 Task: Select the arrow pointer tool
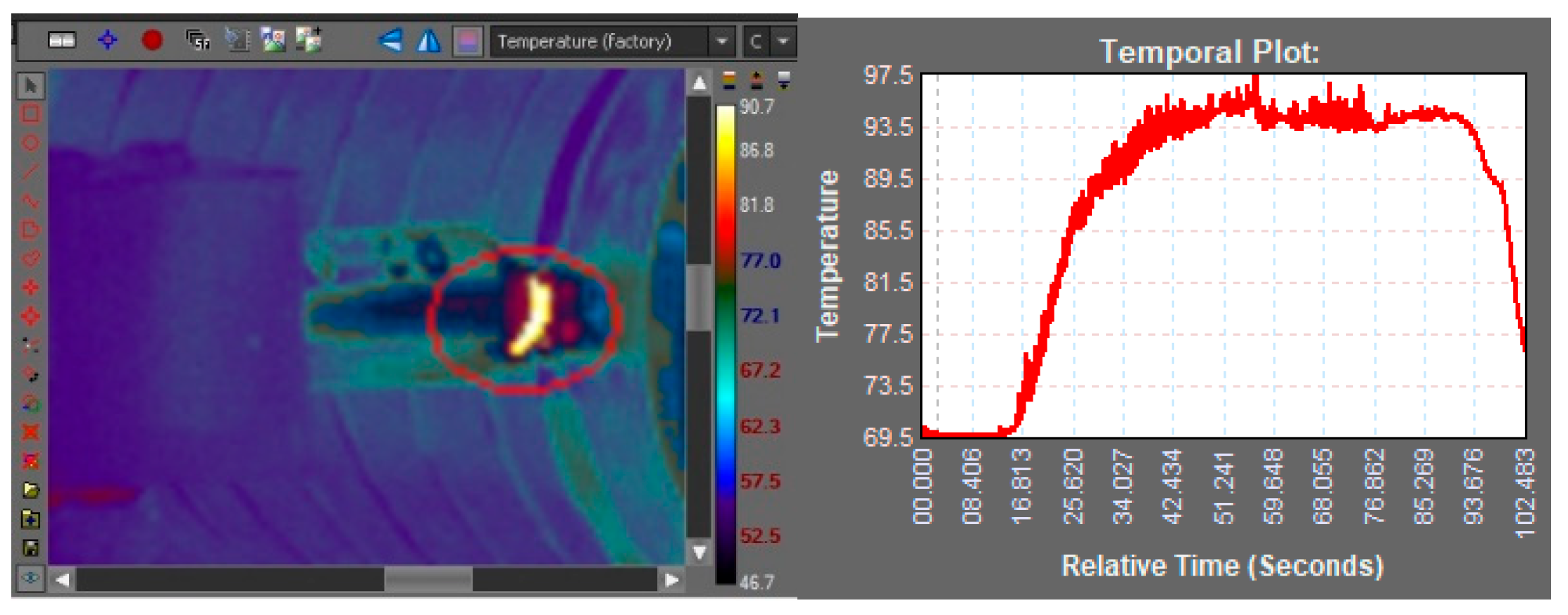(30, 86)
